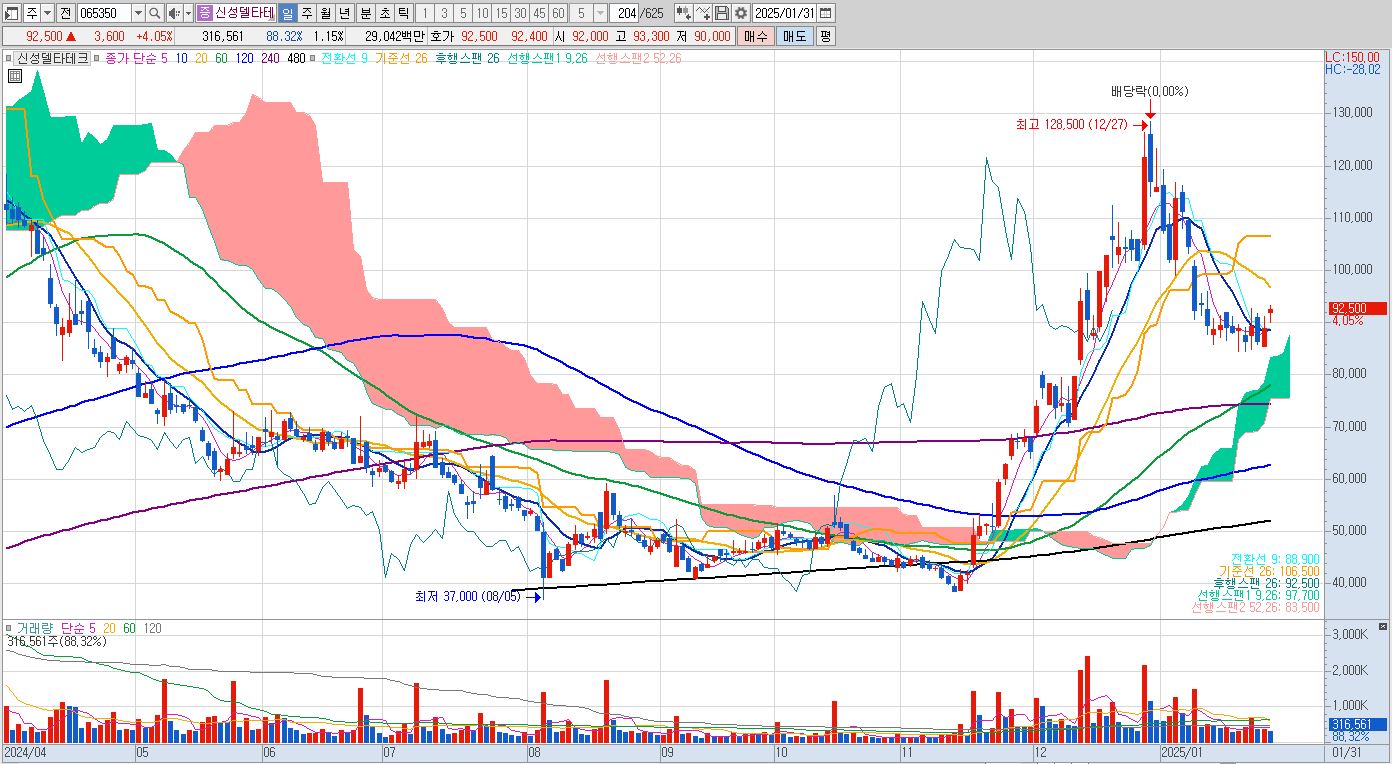Click the 배당락(0,00%) annotation
The height and width of the screenshot is (764, 1392).
1149,91
